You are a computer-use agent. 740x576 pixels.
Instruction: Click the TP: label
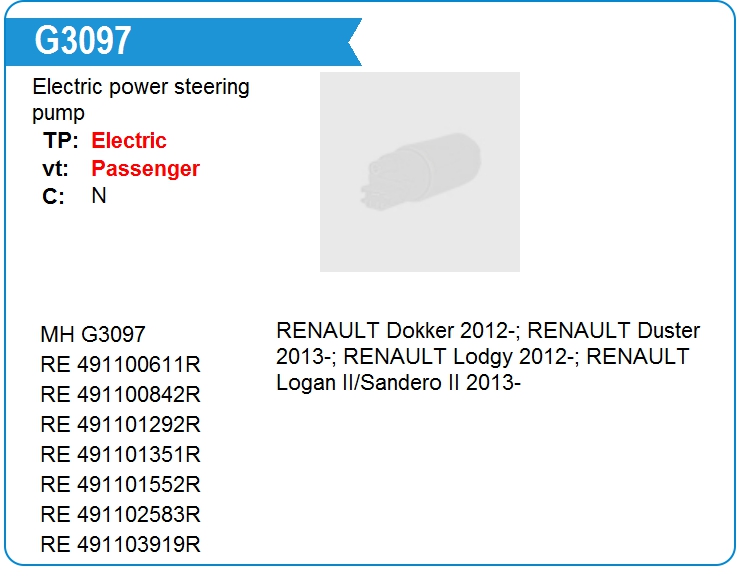click(x=60, y=140)
